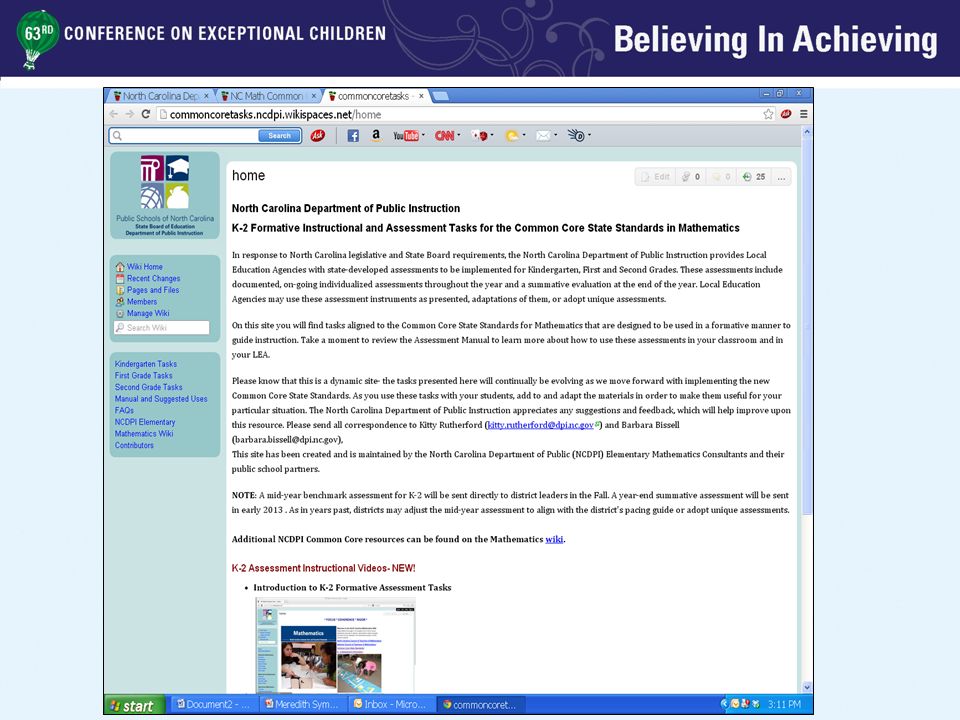Open Manage Wiki link
Viewport: 960px width, 720px height.
point(148,313)
